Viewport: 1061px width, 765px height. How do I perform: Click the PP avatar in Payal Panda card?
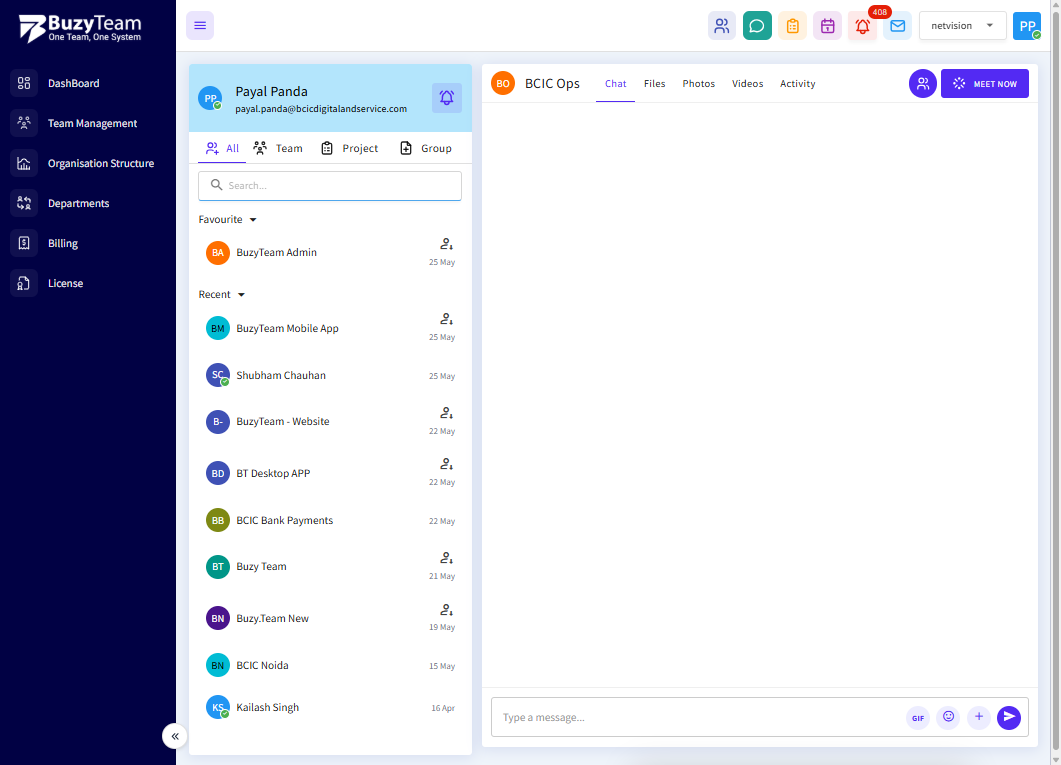point(210,98)
